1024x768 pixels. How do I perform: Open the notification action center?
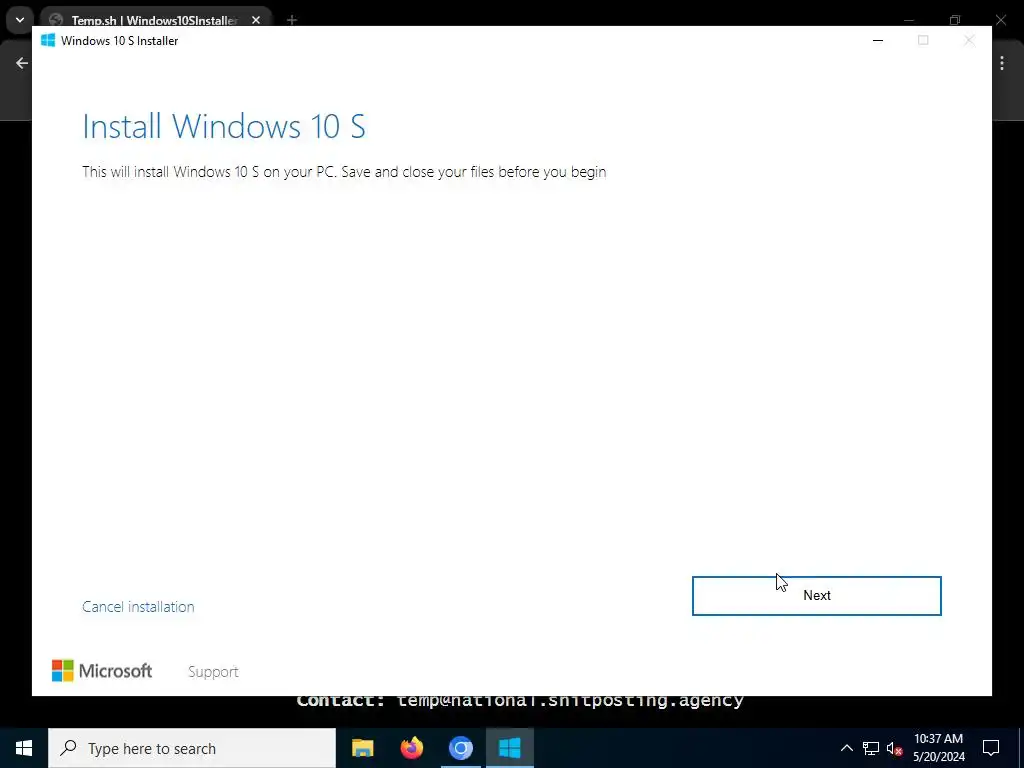click(x=991, y=748)
